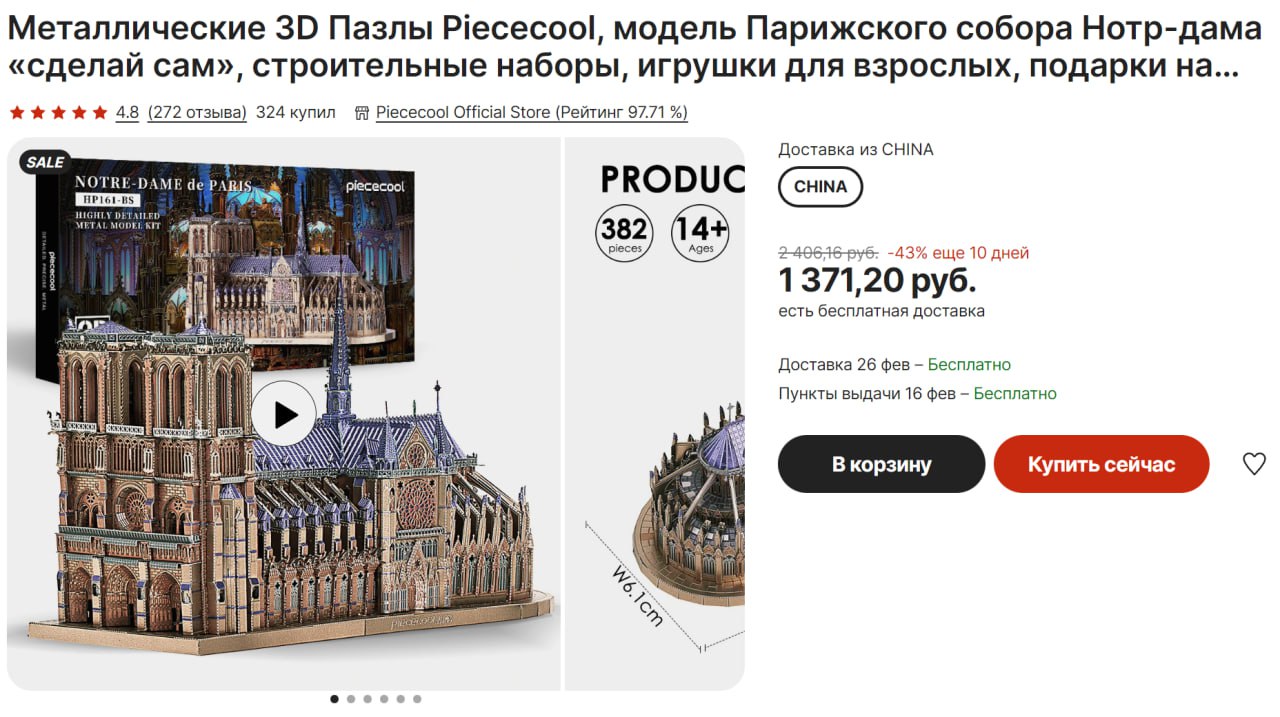
Task: Open the 272 отзыва reviews link
Action: (197, 113)
